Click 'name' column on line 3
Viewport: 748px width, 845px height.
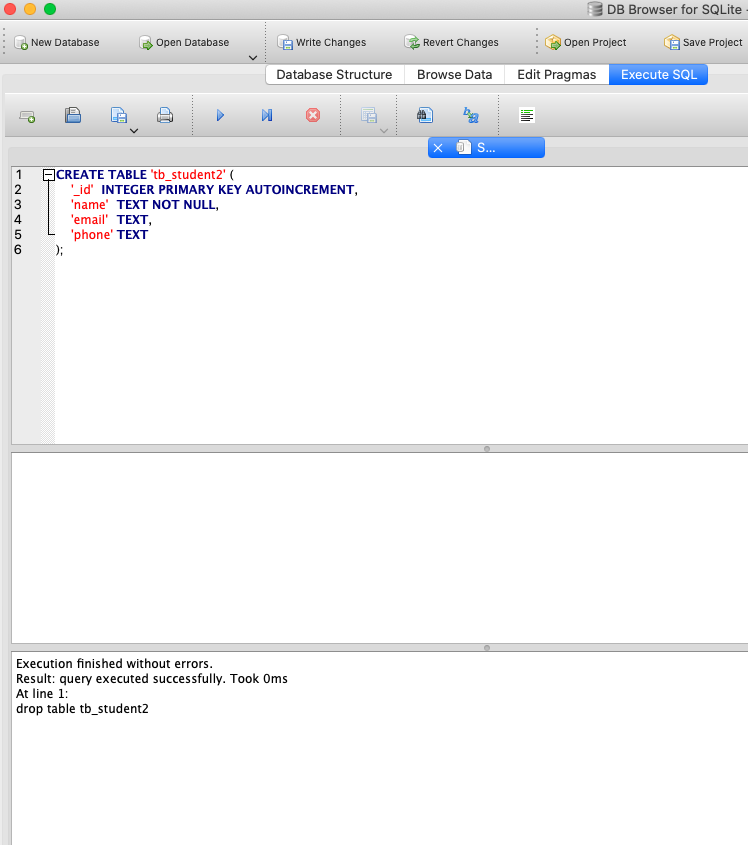tap(89, 205)
